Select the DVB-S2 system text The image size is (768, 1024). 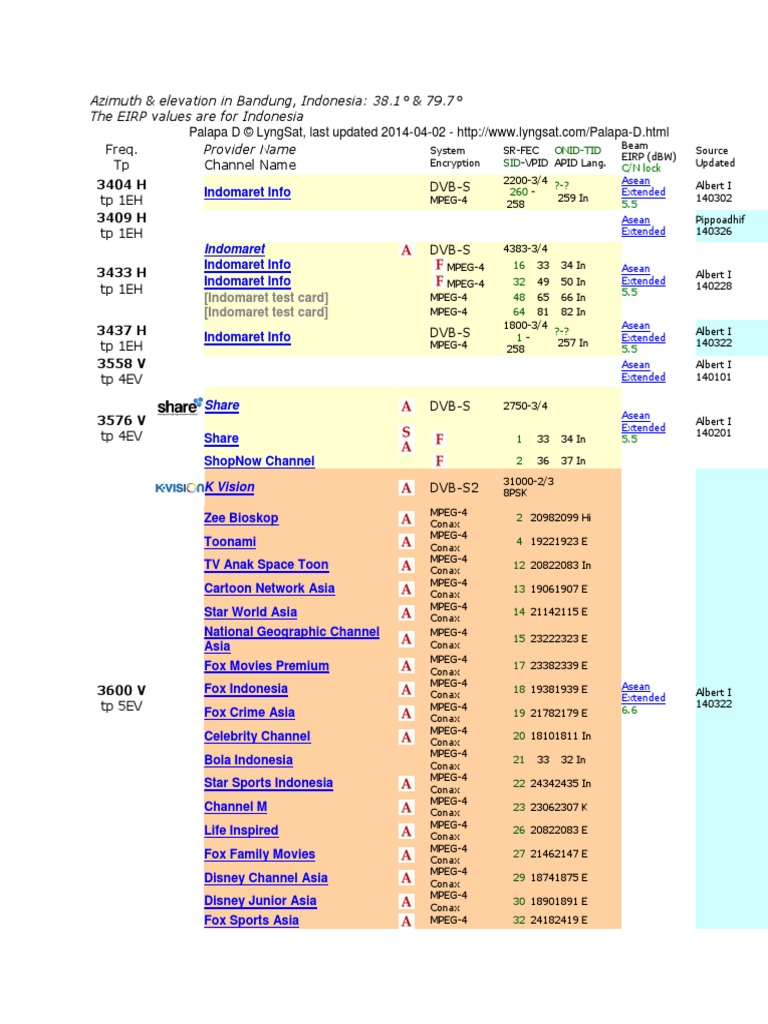454,488
